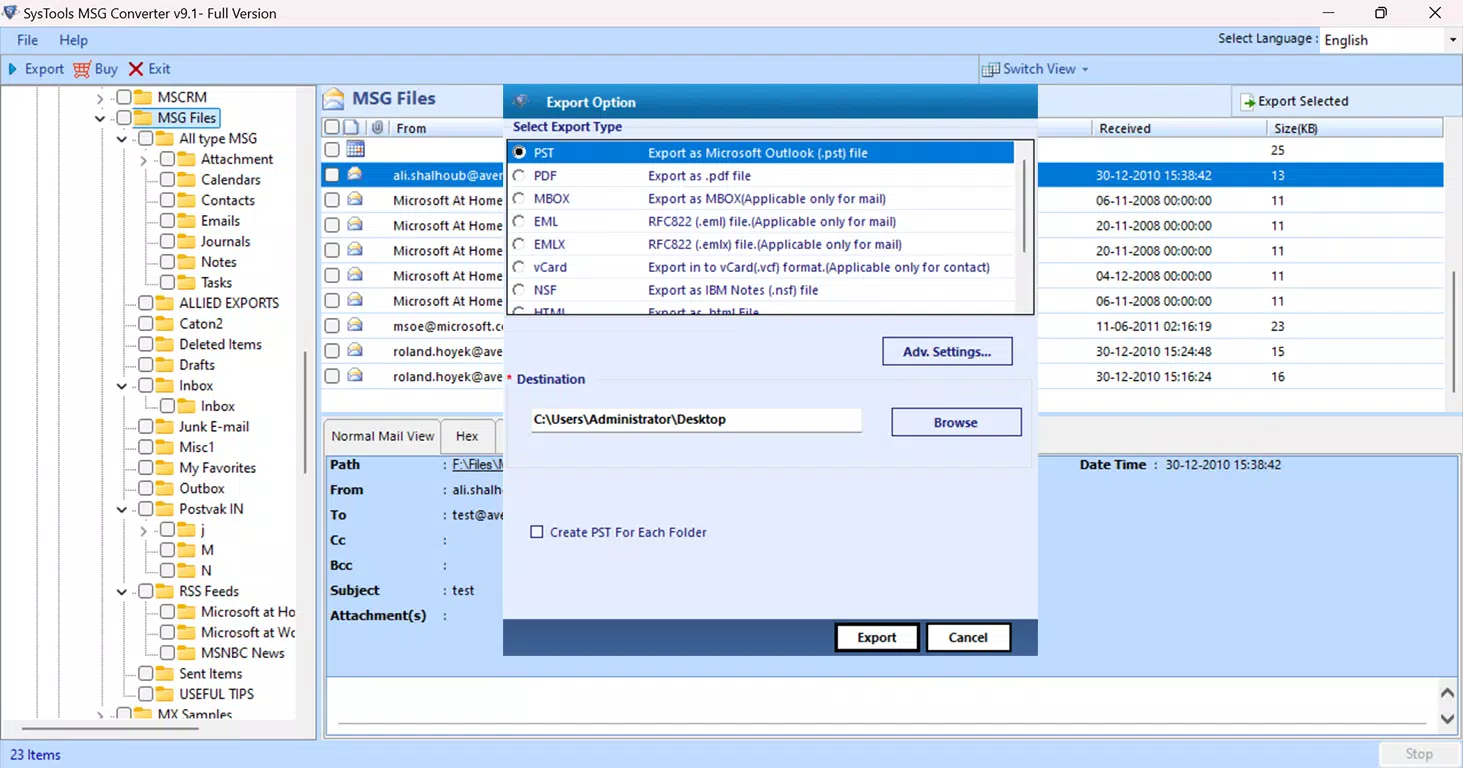This screenshot has height=768, width=1463.
Task: Switch to the Hex tab
Action: point(467,436)
